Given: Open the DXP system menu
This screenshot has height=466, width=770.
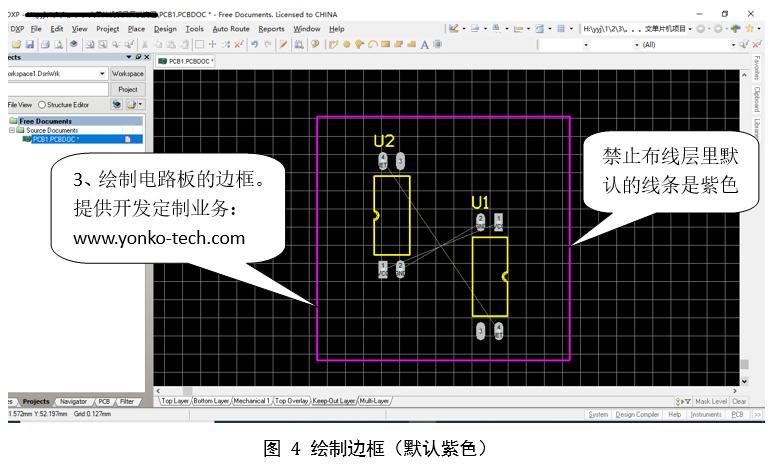Looking at the screenshot, I should (17, 29).
